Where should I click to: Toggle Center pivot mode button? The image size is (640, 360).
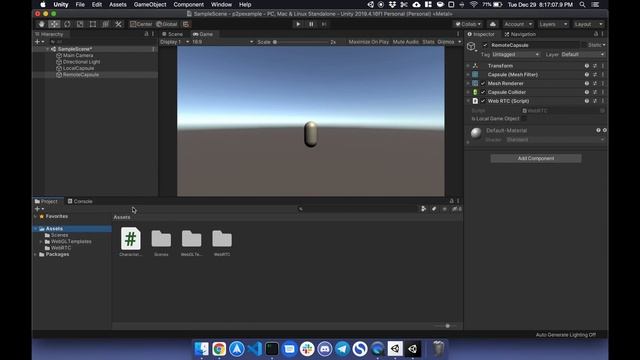(141, 24)
